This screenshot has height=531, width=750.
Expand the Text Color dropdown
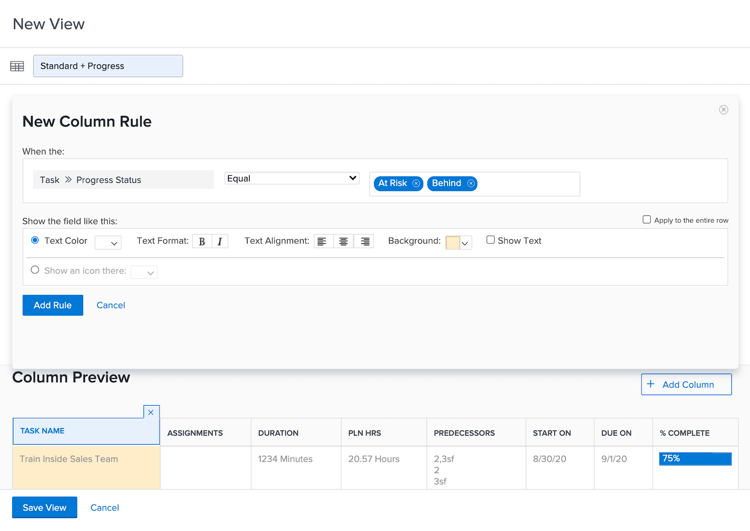(x=108, y=243)
